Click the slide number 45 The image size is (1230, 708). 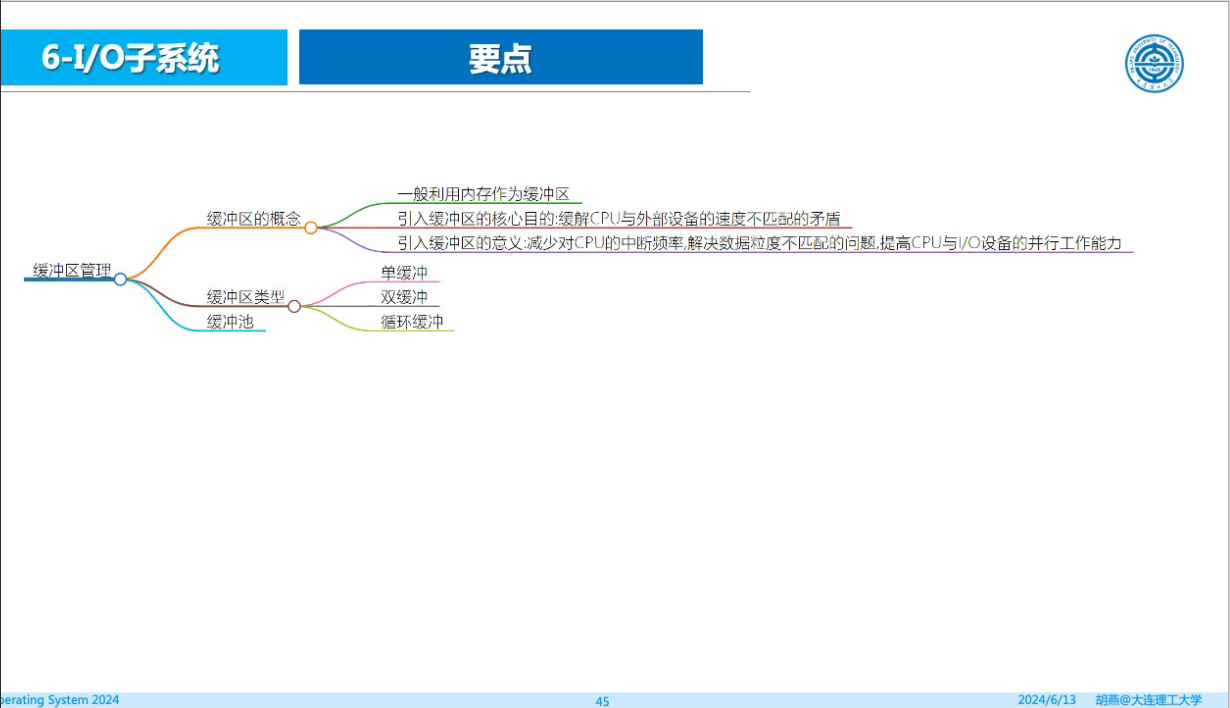[x=602, y=701]
